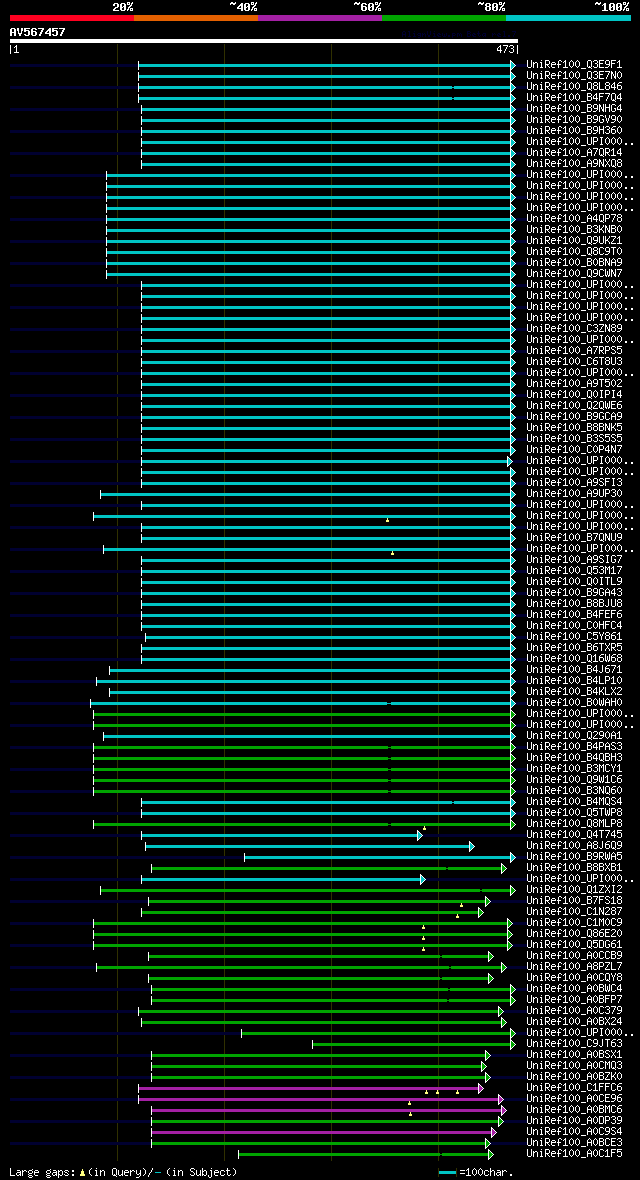Open the UniRef100_A4QP78 hit label

pos(574,219)
